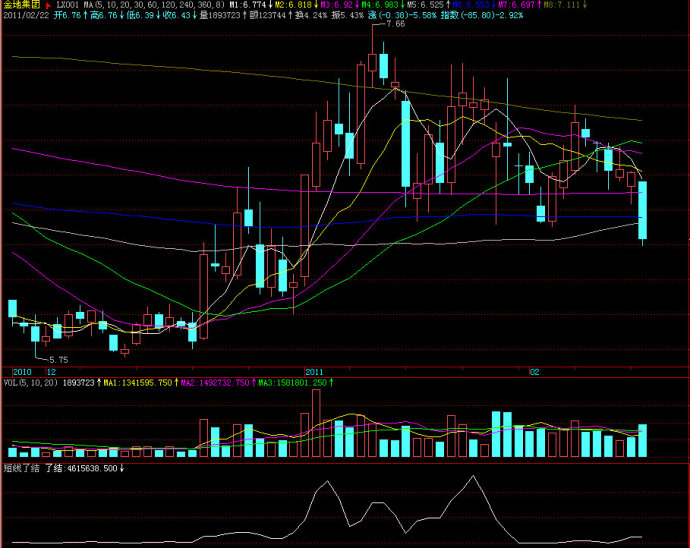Click the amplitude value 振5.43%
Image resolution: width=690 pixels, height=548 pixels.
348,15
